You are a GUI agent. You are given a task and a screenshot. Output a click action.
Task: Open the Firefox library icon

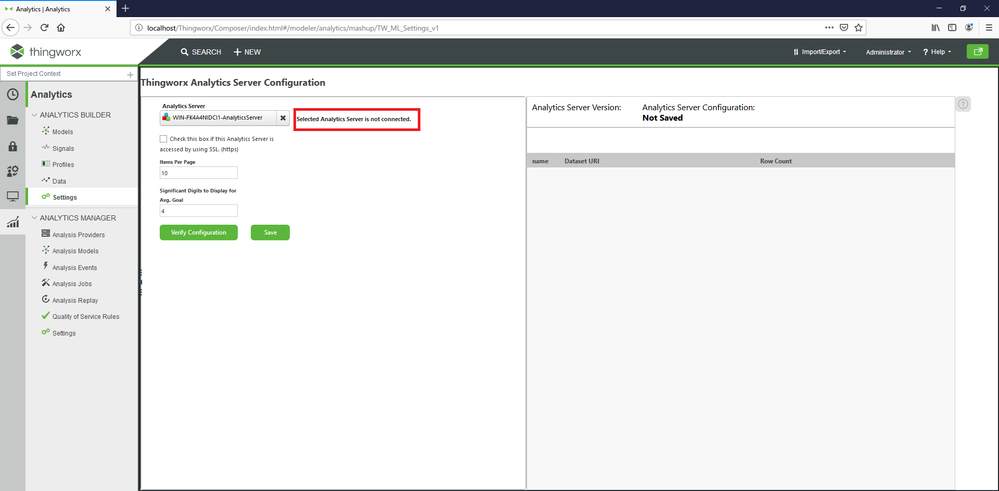pos(936,28)
